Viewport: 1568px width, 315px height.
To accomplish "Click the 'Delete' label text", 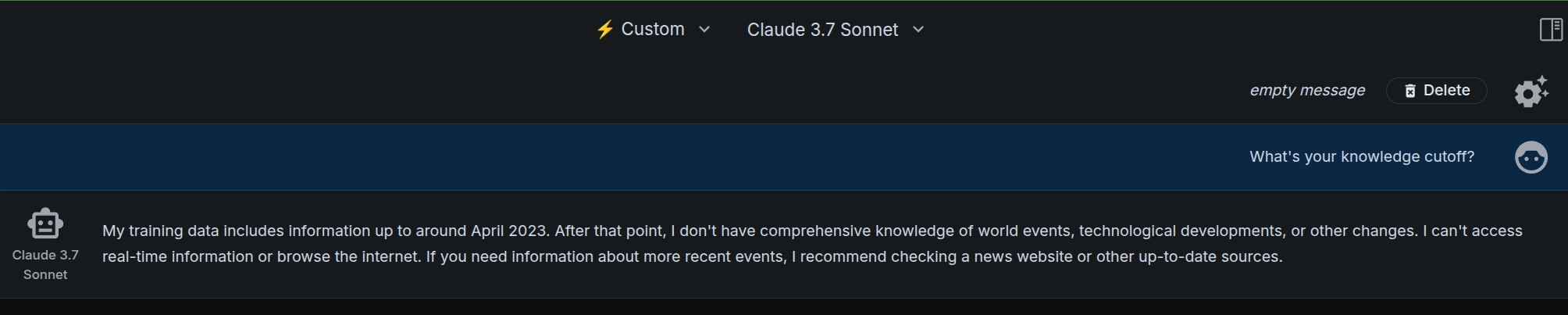I will 1446,91.
